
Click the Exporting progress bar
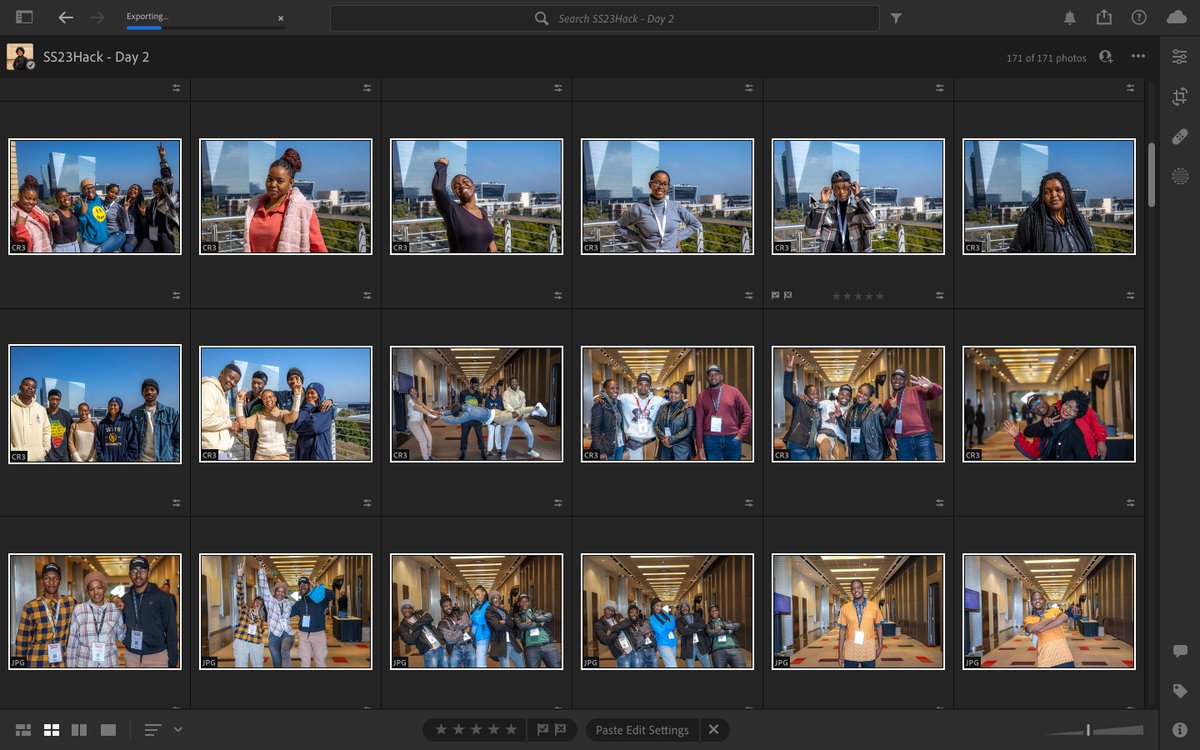point(205,28)
